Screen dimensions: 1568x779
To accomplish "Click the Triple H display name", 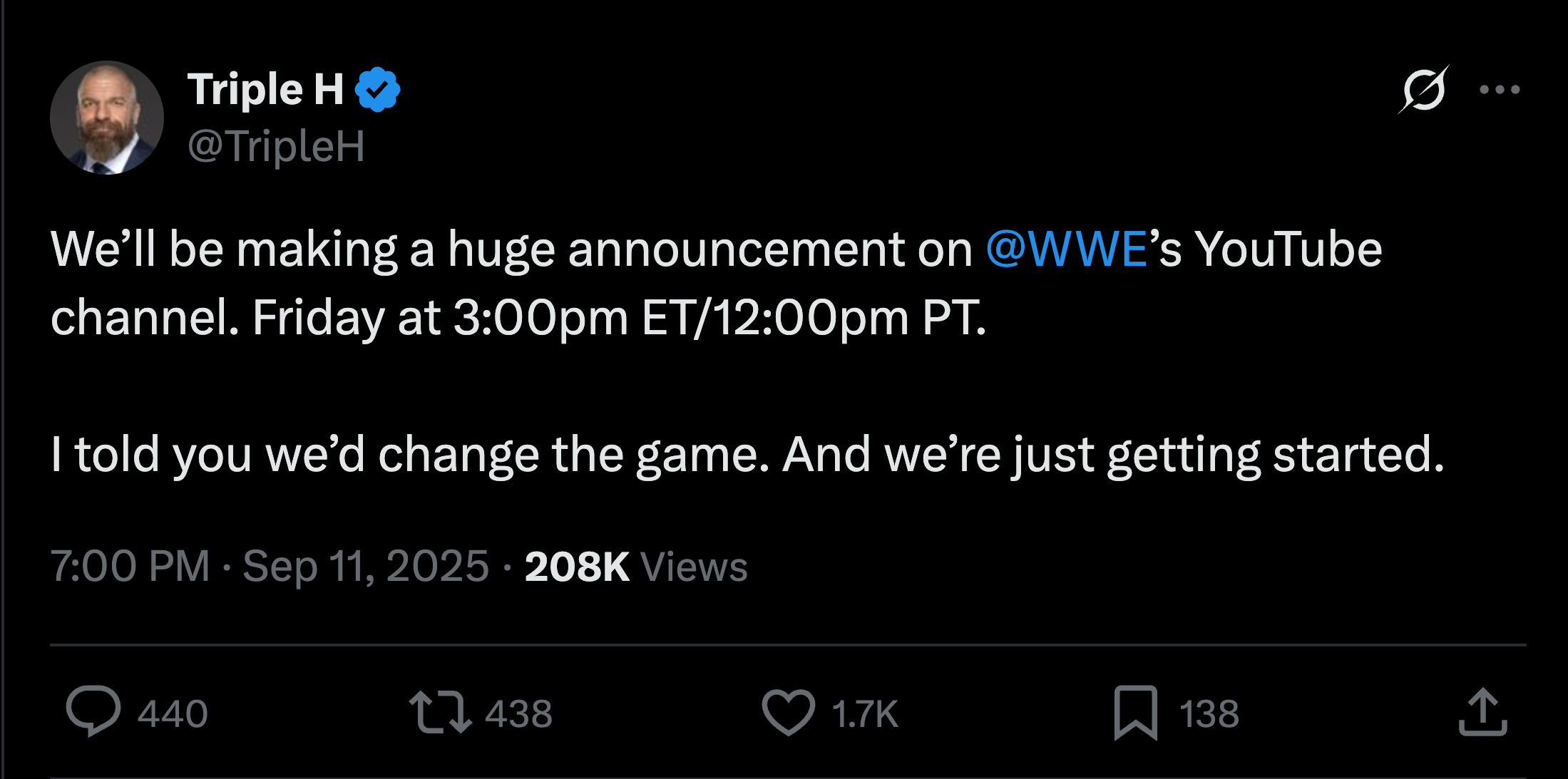I will [265, 90].
